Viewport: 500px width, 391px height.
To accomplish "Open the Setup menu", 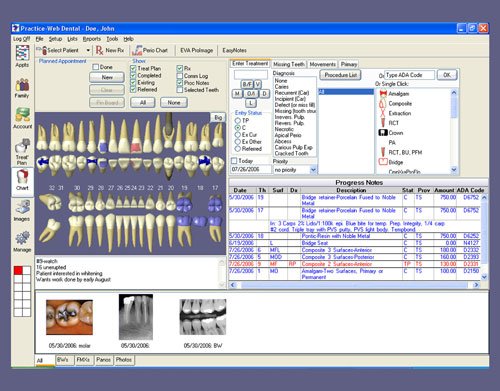I will pos(55,39).
